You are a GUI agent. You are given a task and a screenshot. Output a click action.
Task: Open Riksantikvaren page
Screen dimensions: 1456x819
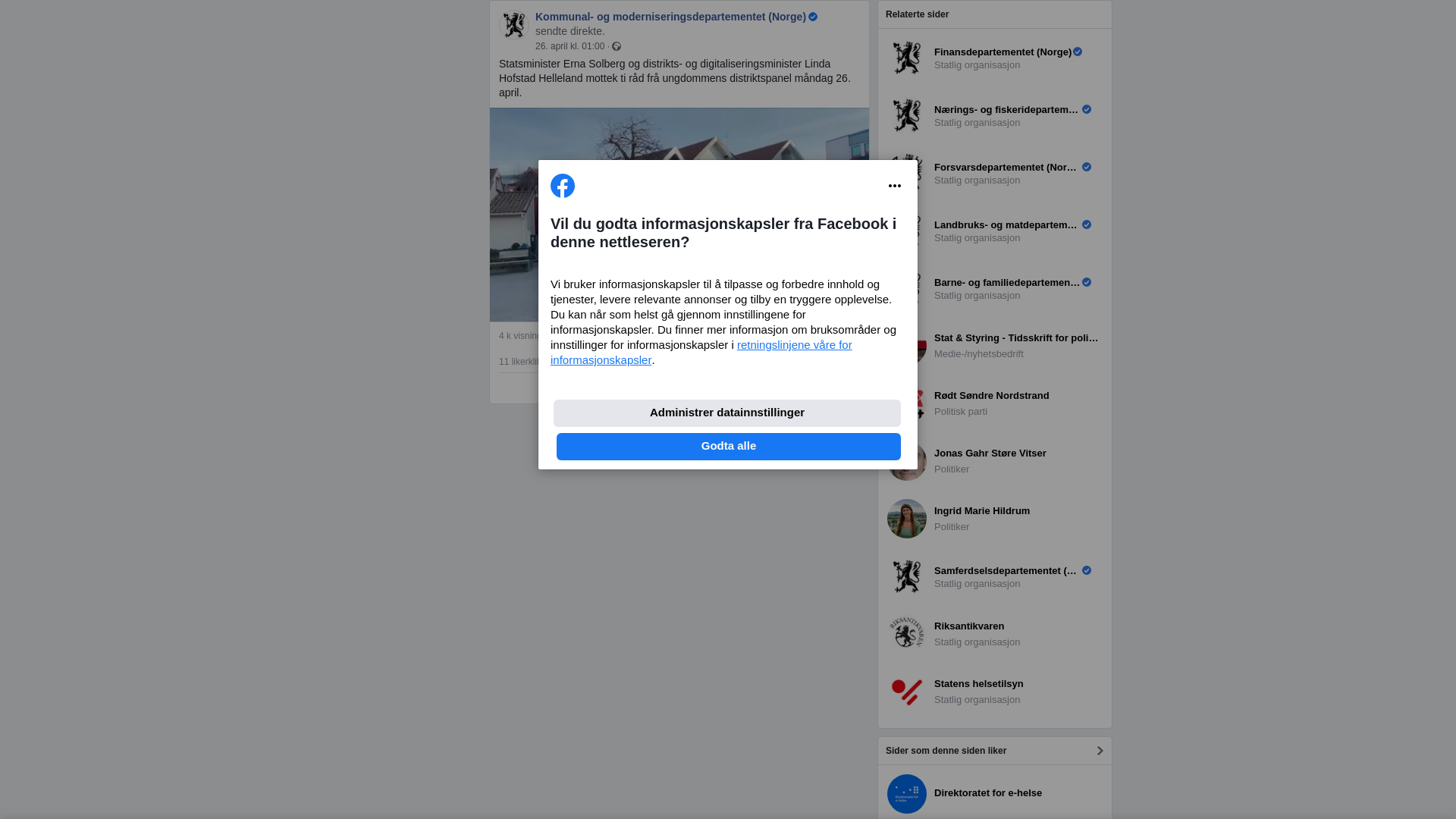(x=969, y=626)
